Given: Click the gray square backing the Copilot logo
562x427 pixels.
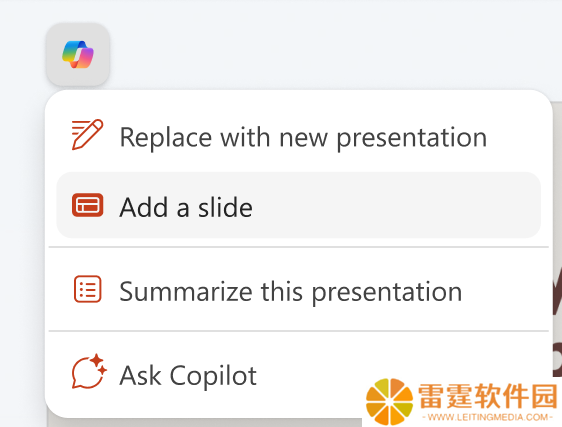Looking at the screenshot, I should [77, 54].
